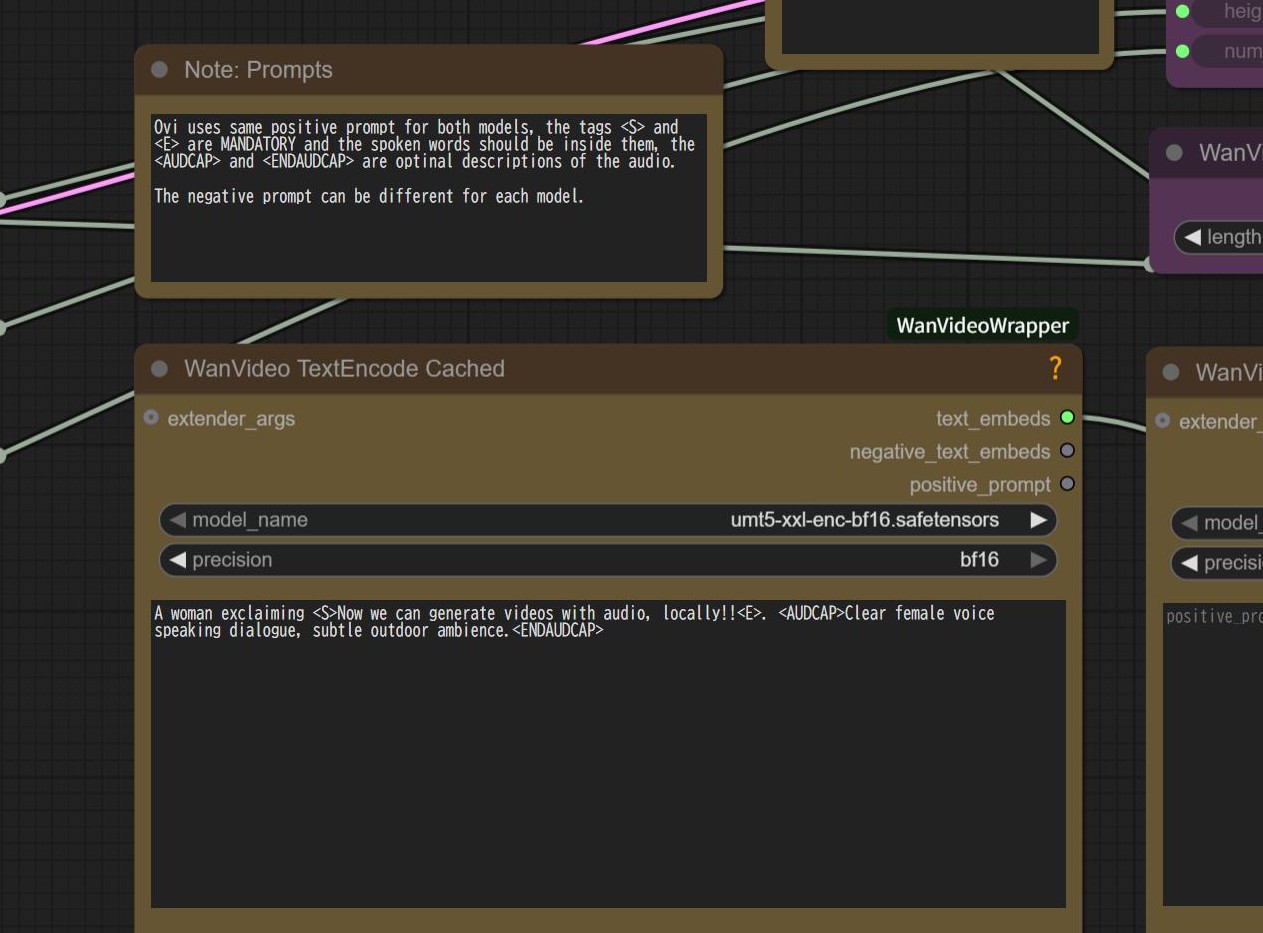Select next model_name with right arrow
The height and width of the screenshot is (933, 1263).
point(1038,520)
